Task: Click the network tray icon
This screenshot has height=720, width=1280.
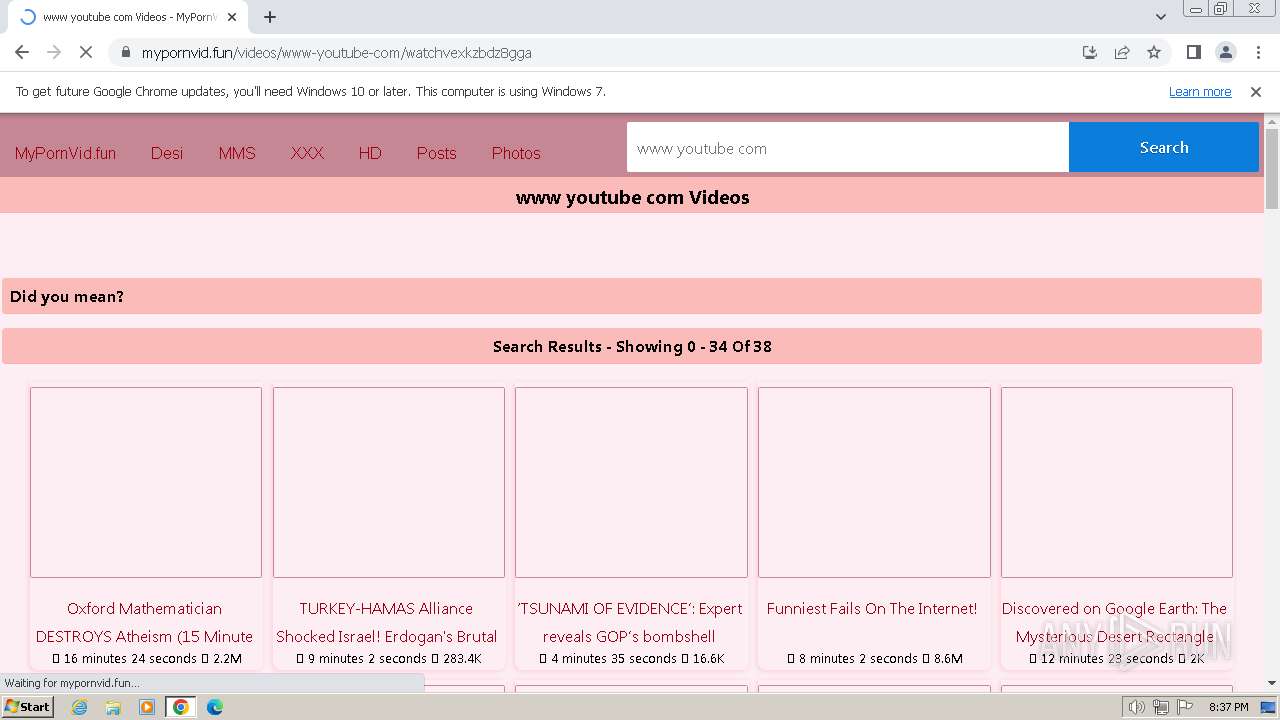Action: click(1160, 707)
